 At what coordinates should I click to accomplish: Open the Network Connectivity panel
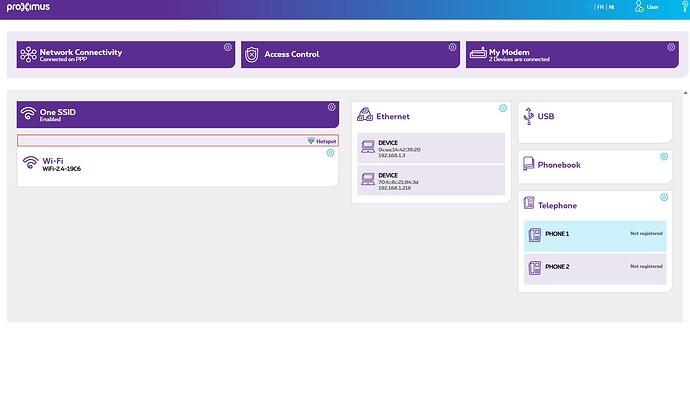click(126, 55)
